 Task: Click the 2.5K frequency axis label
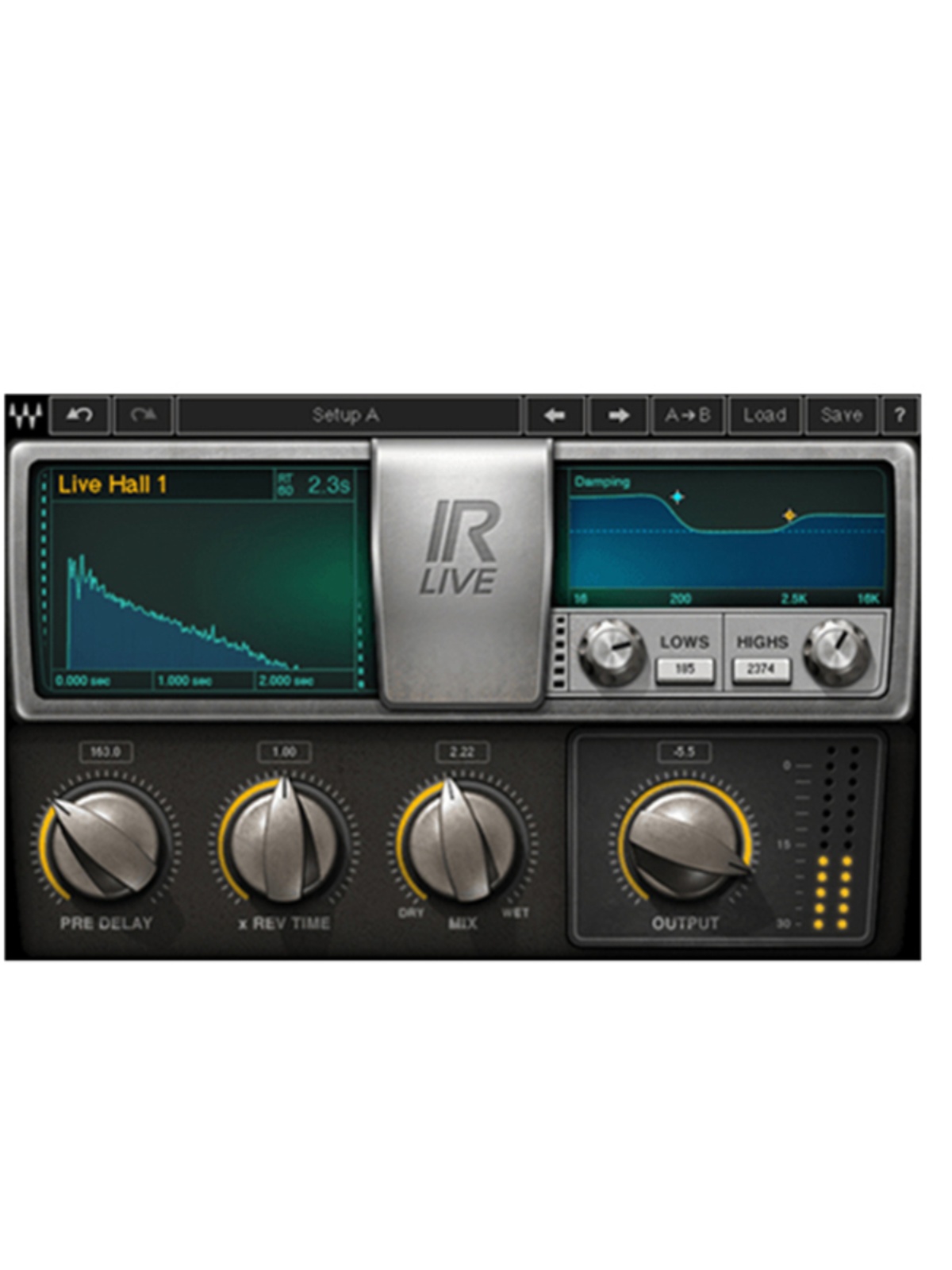794,598
